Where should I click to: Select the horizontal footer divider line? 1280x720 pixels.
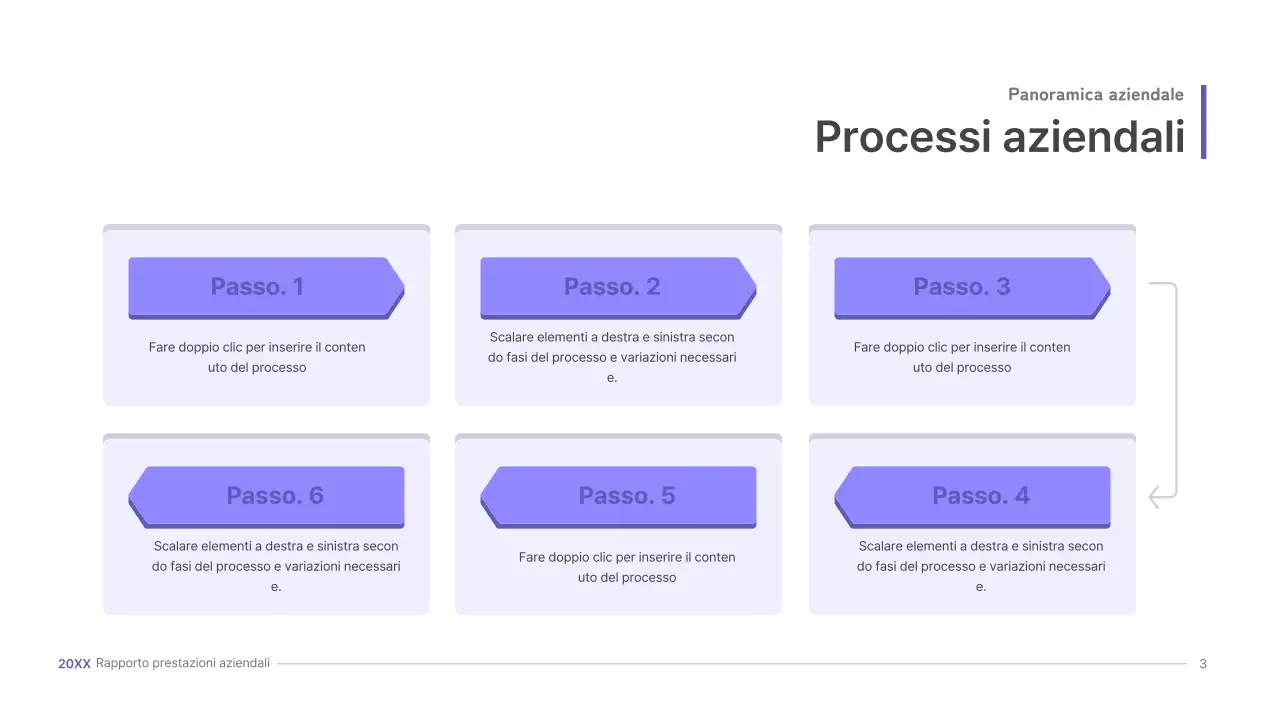click(x=730, y=664)
